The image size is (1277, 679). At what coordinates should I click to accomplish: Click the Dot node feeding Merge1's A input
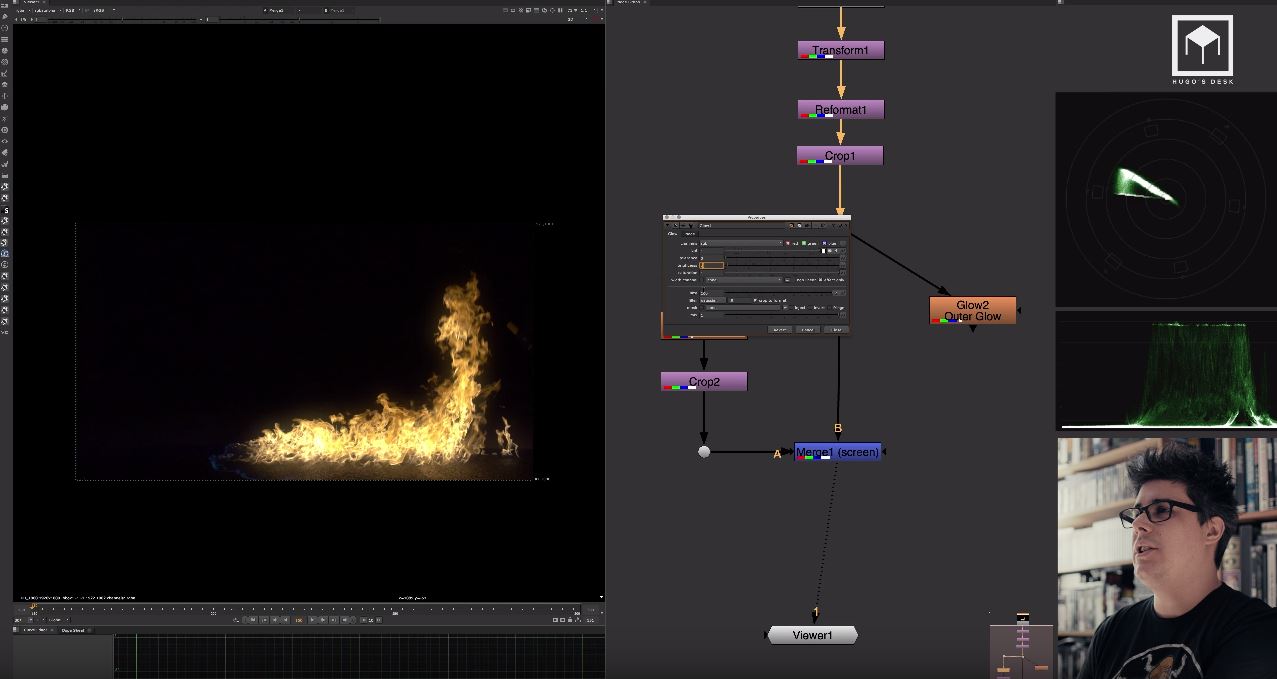click(704, 451)
